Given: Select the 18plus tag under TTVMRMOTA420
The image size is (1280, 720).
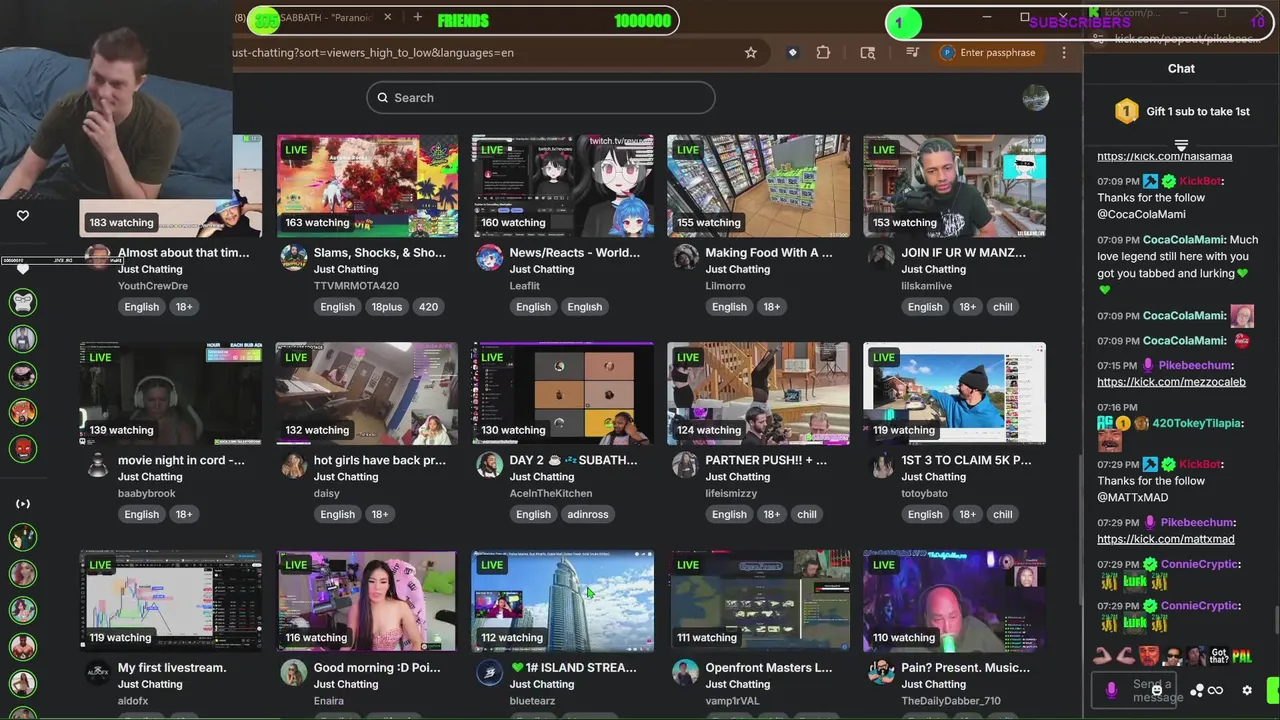Looking at the screenshot, I should [x=386, y=307].
